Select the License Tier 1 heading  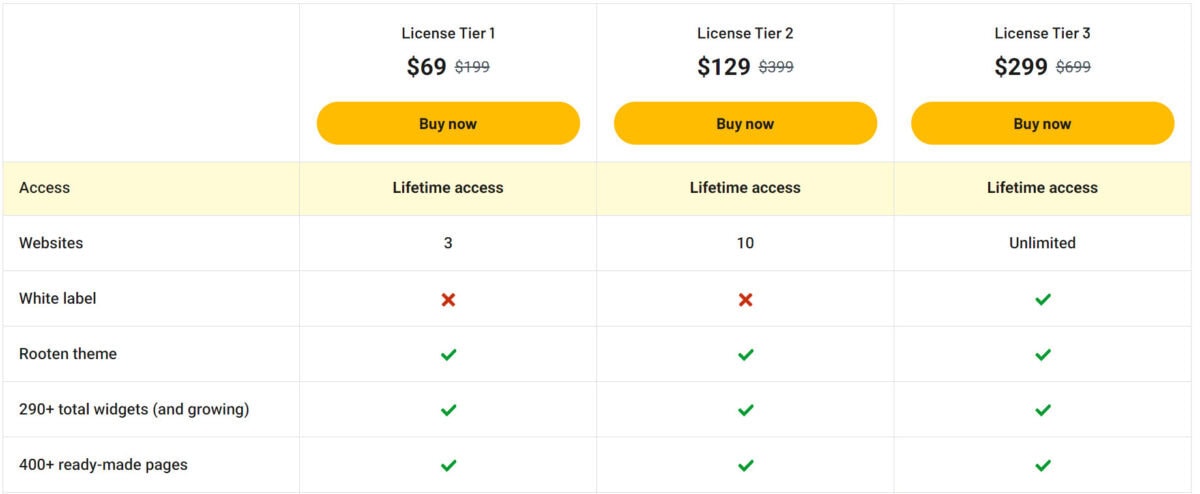tap(448, 33)
